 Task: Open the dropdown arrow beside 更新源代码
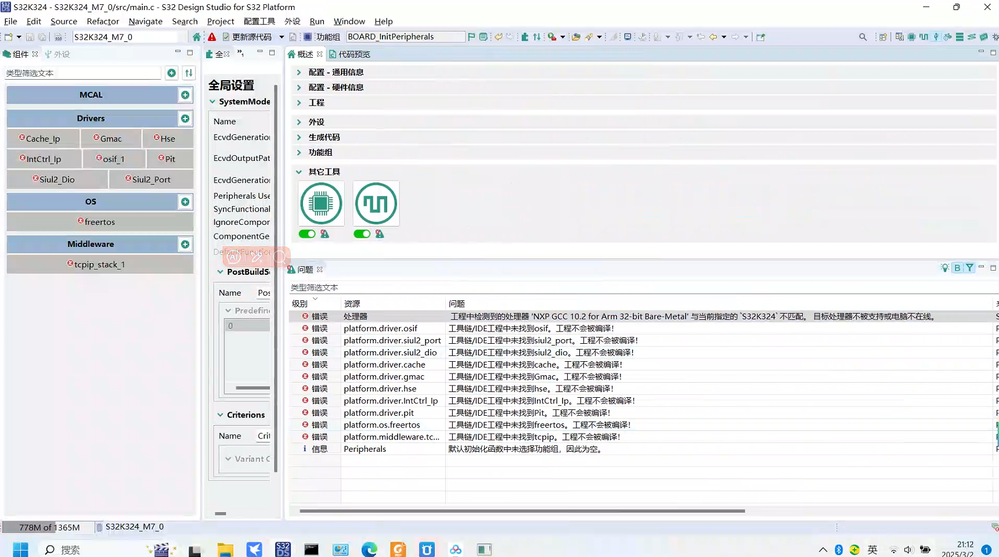282,37
